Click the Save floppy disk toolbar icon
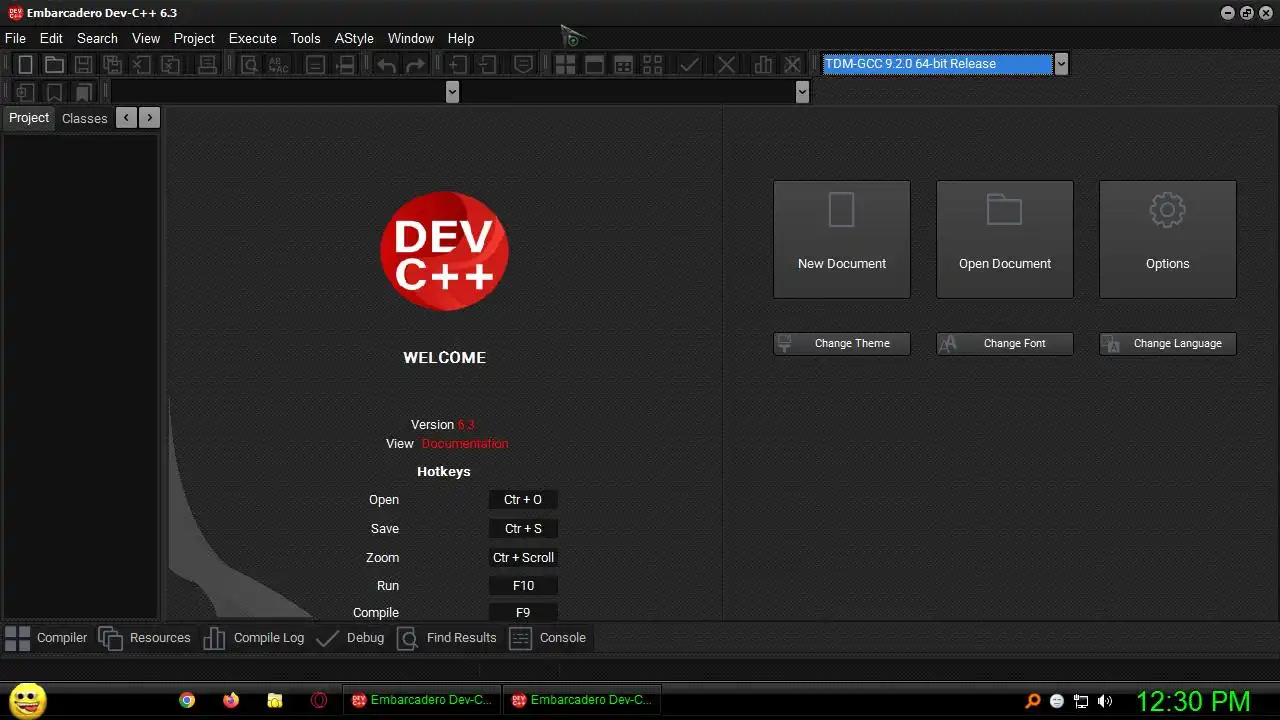1280x720 pixels. click(83, 64)
